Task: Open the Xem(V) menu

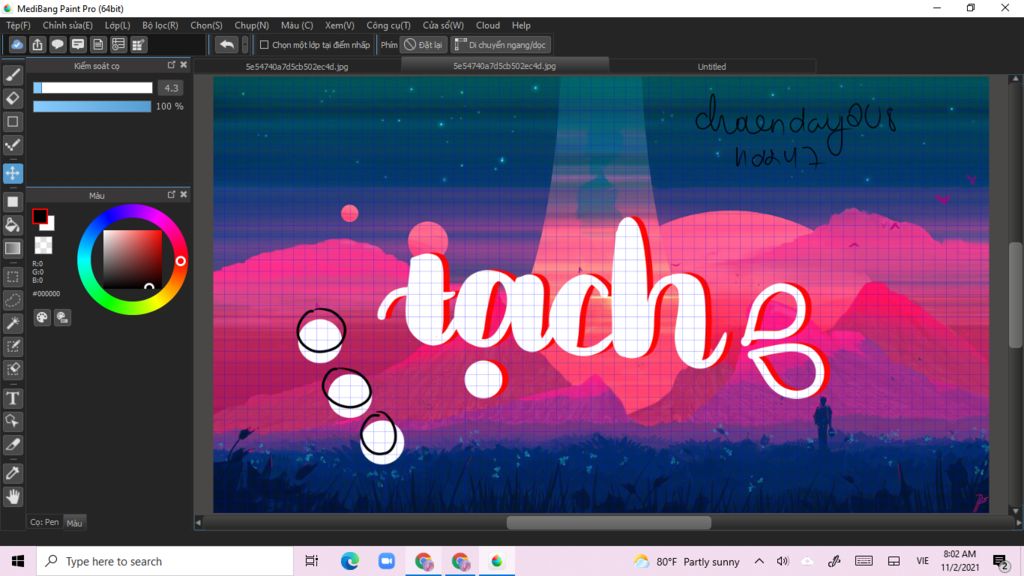Action: click(340, 25)
